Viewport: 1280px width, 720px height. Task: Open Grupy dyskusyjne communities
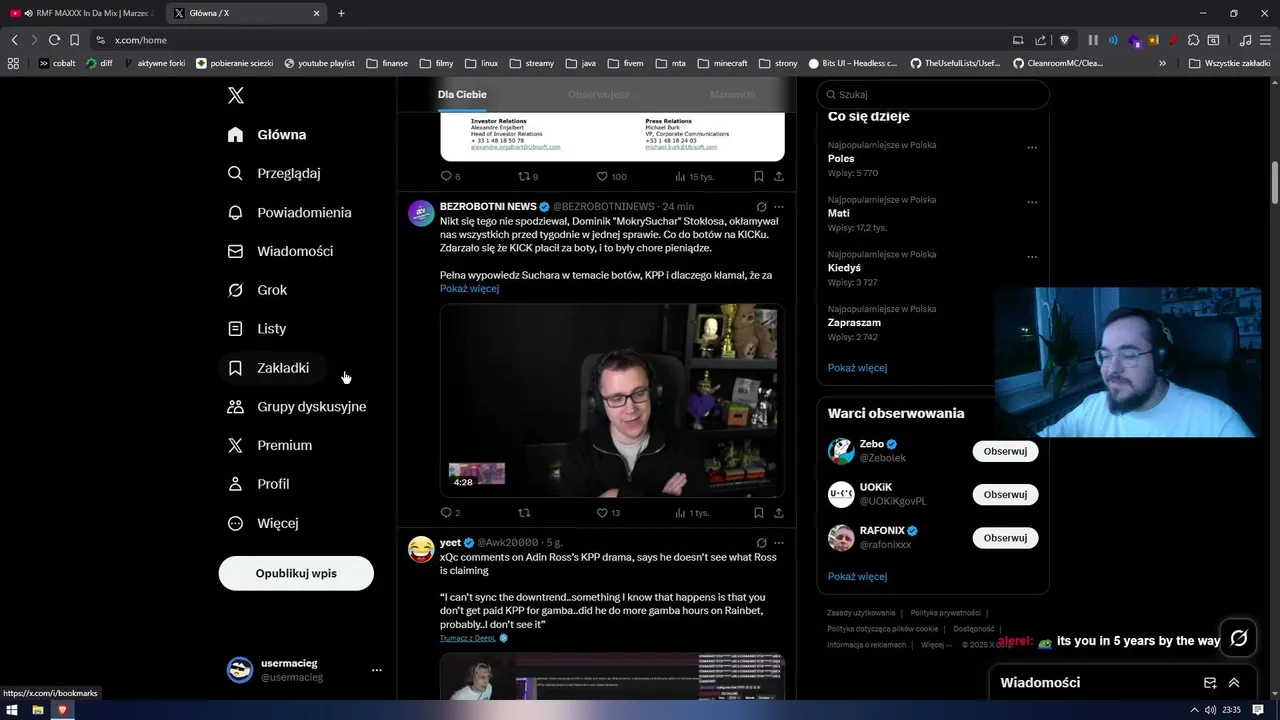(297, 407)
